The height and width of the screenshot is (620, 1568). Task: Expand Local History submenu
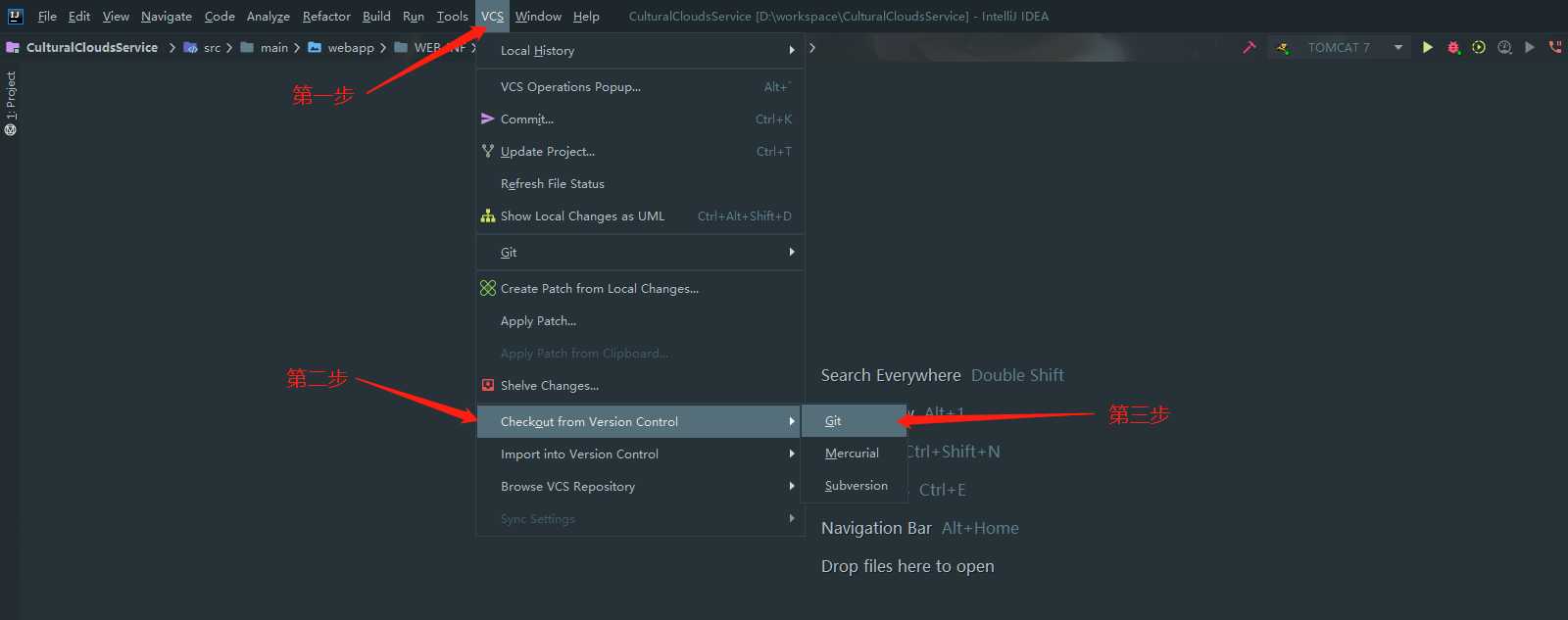(x=640, y=50)
